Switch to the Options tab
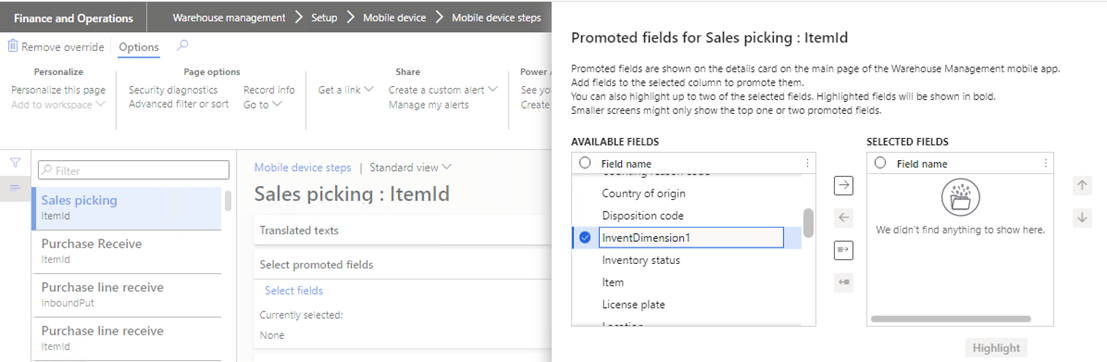The height and width of the screenshot is (362, 1107). (139, 47)
